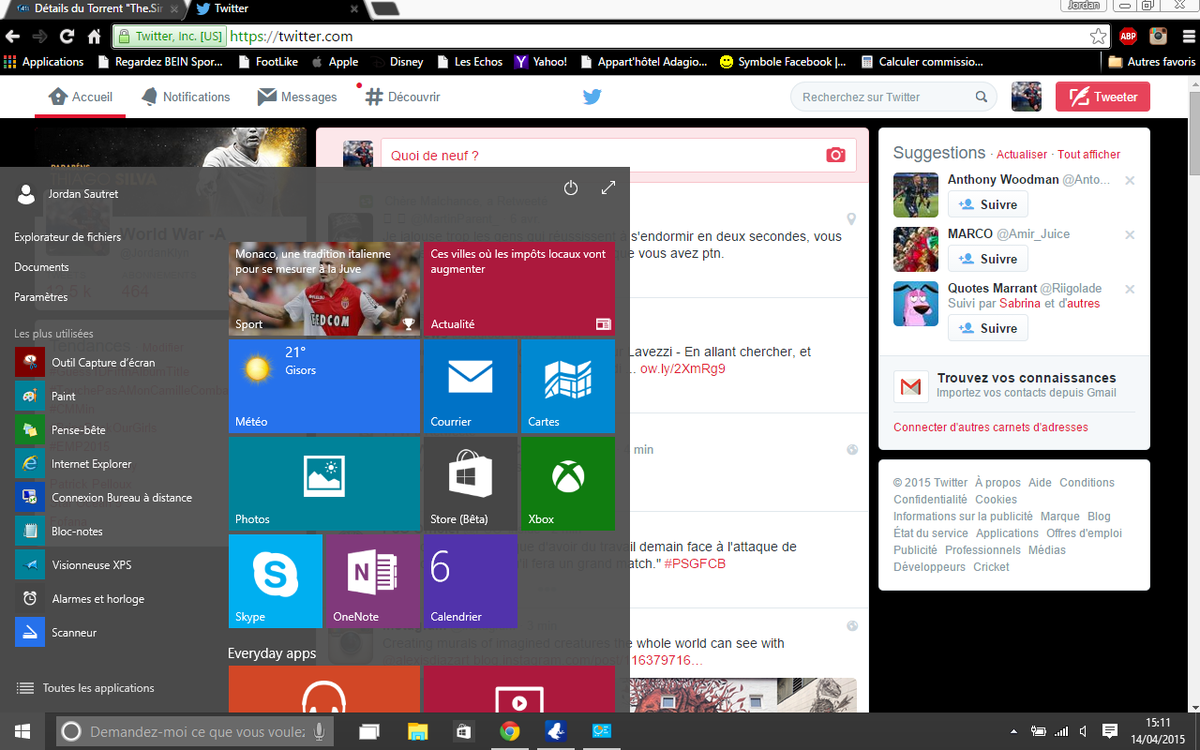Dismiss MARCO suggestion

point(1130,235)
